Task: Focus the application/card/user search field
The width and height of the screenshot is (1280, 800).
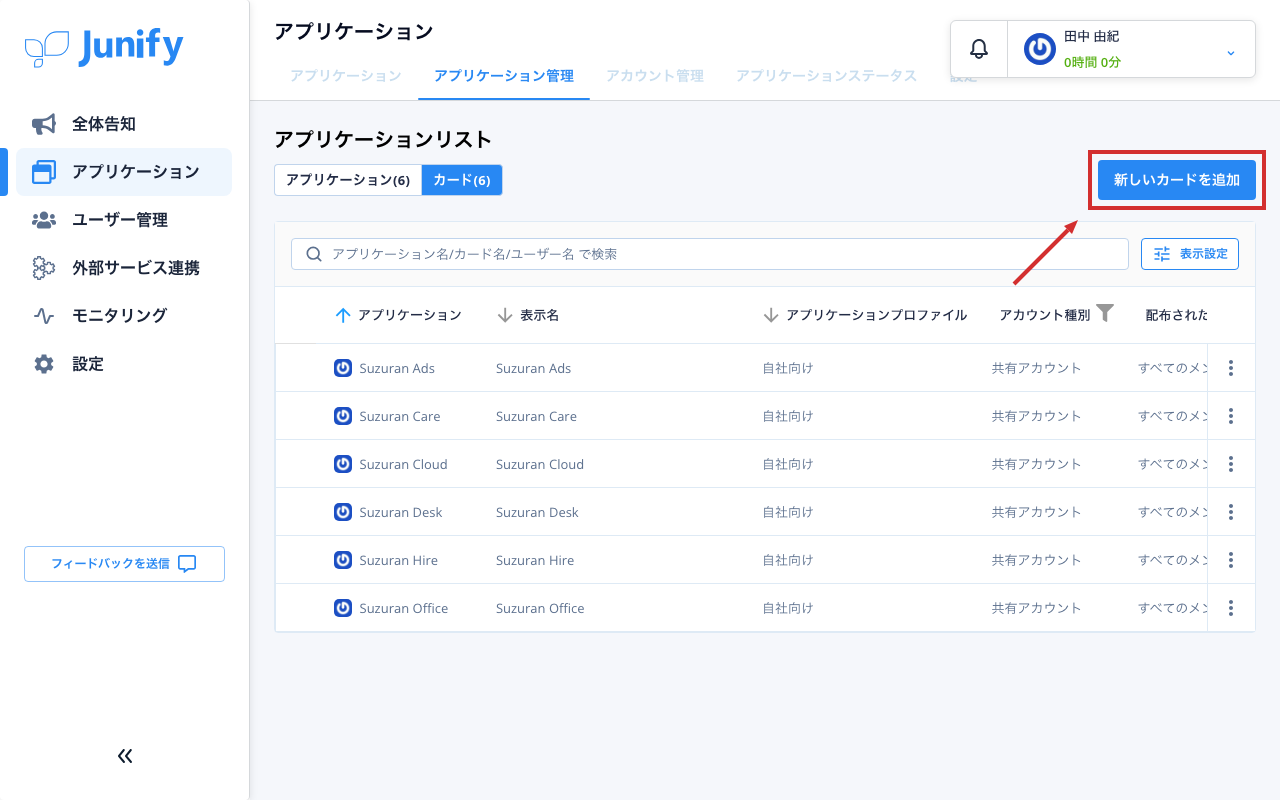Action: point(710,254)
